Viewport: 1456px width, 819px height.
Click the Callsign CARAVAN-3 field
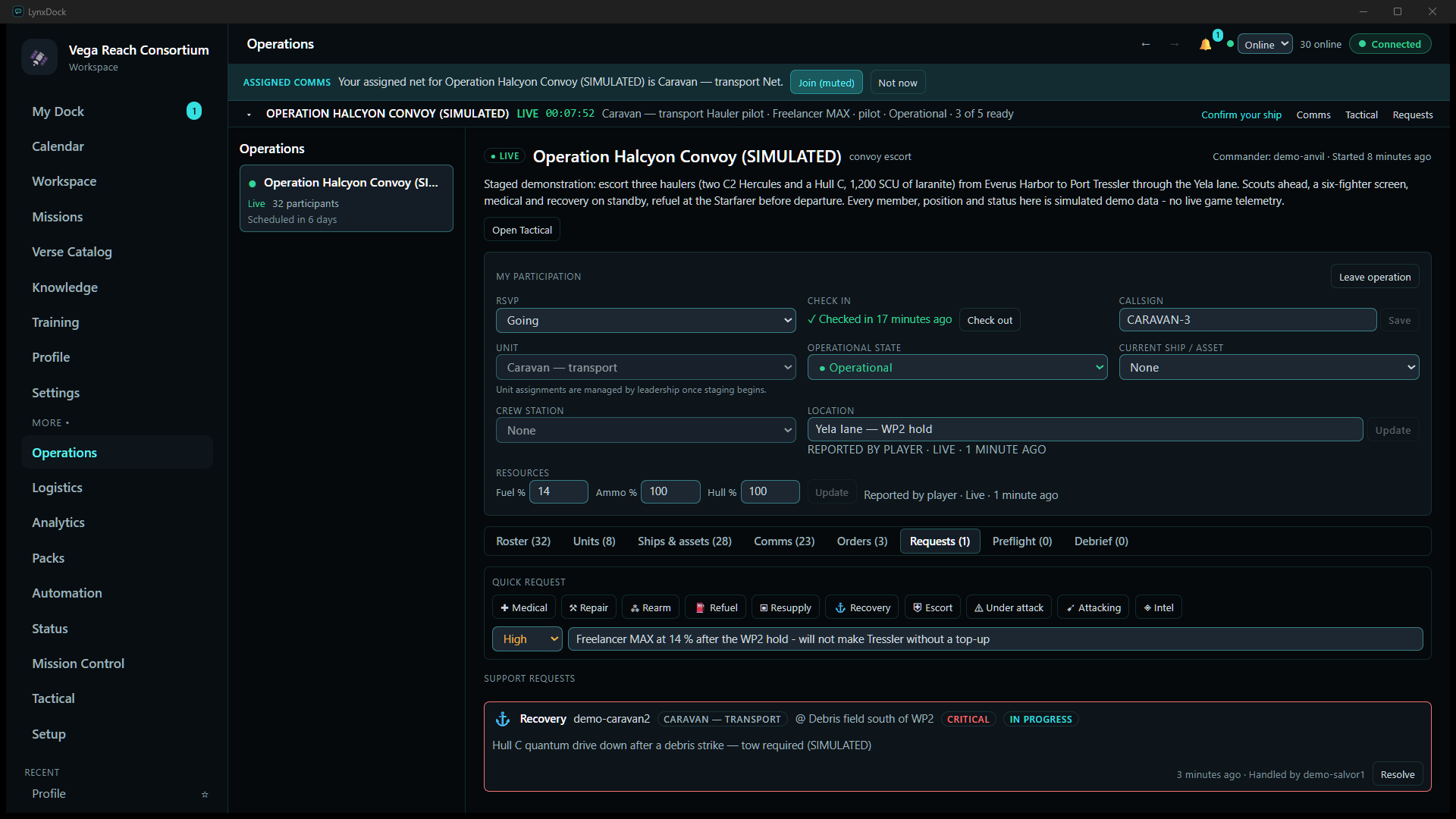click(x=1247, y=320)
